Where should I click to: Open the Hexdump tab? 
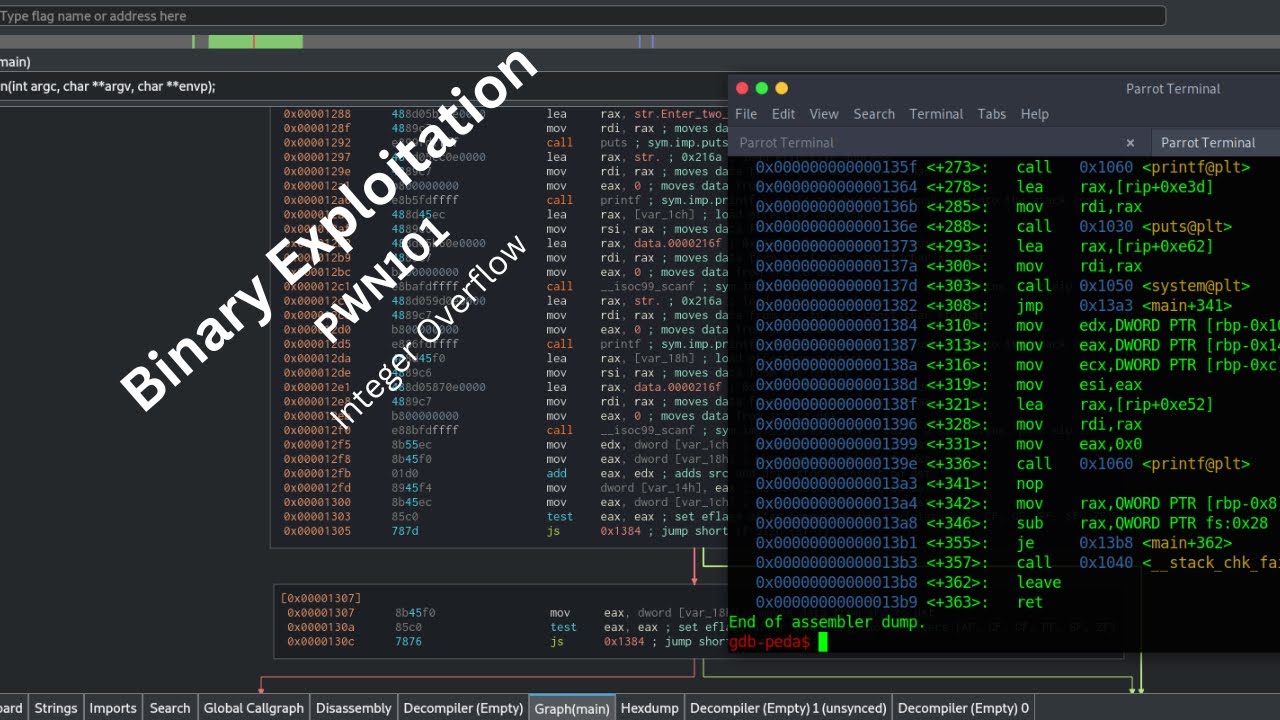[x=649, y=708]
